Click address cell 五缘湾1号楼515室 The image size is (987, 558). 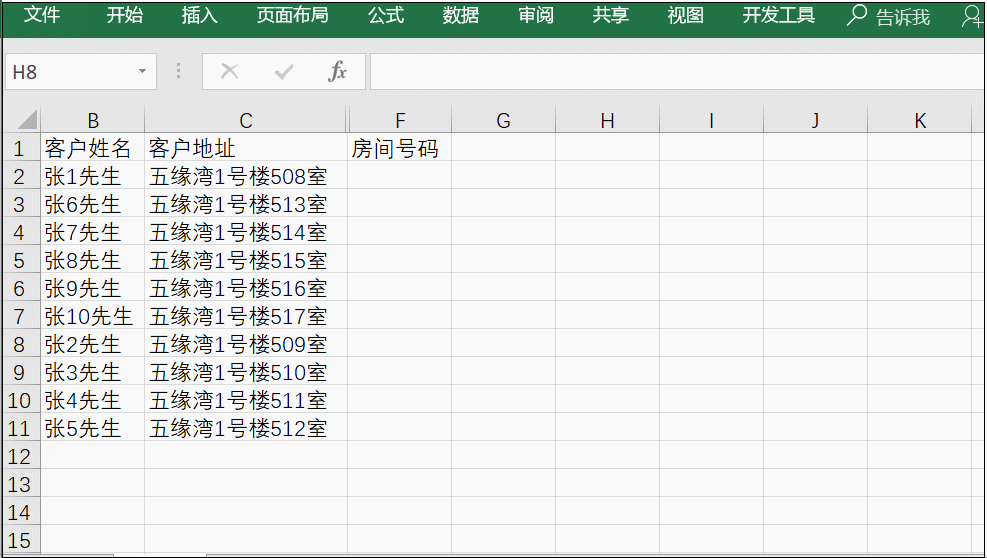tap(245, 260)
